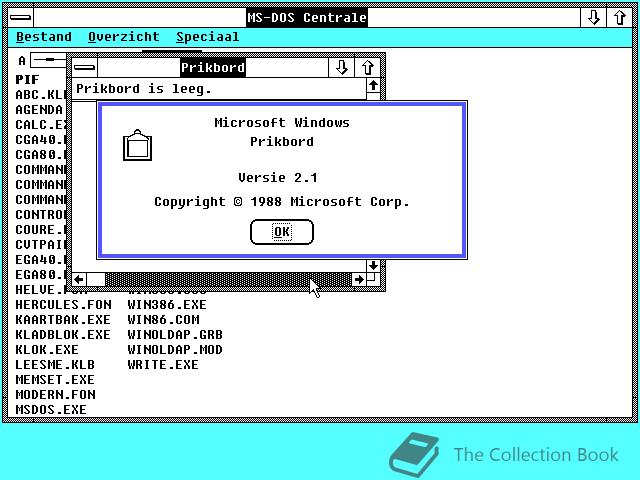Select WINOLDAP.MOD in file list
Viewport: 640px width, 480px height.
[175, 350]
